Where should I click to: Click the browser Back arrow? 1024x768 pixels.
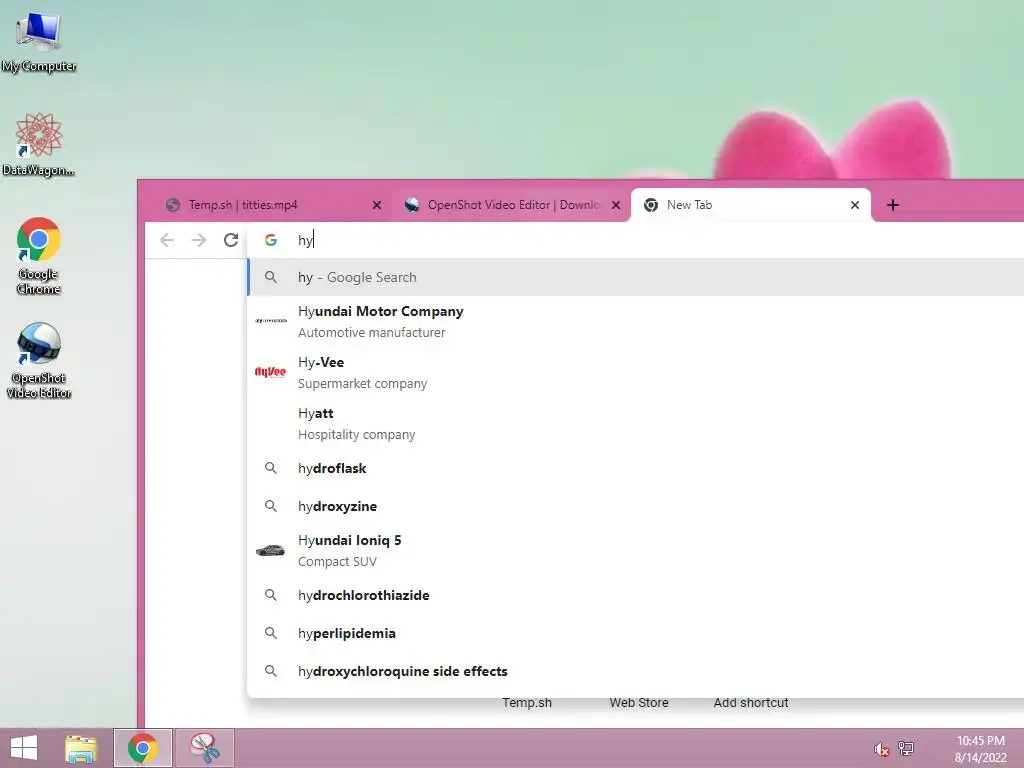[167, 240]
